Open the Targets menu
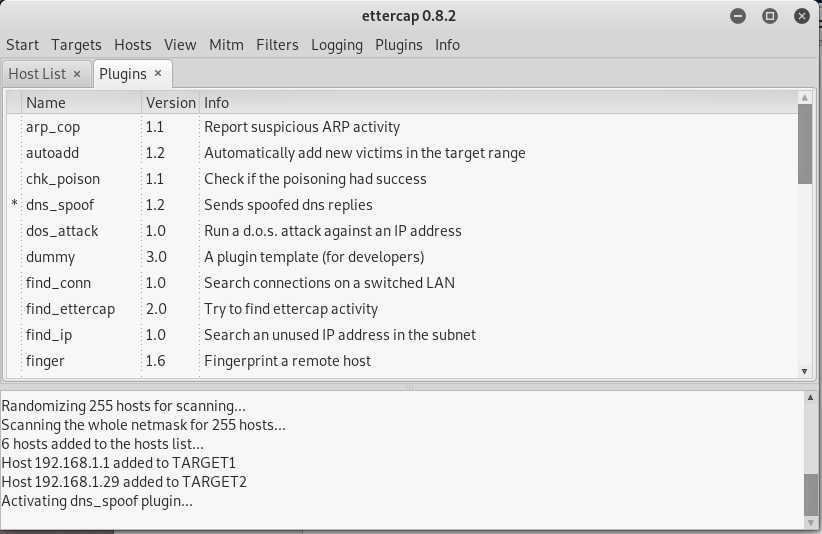The height and width of the screenshot is (534, 822). tap(76, 45)
